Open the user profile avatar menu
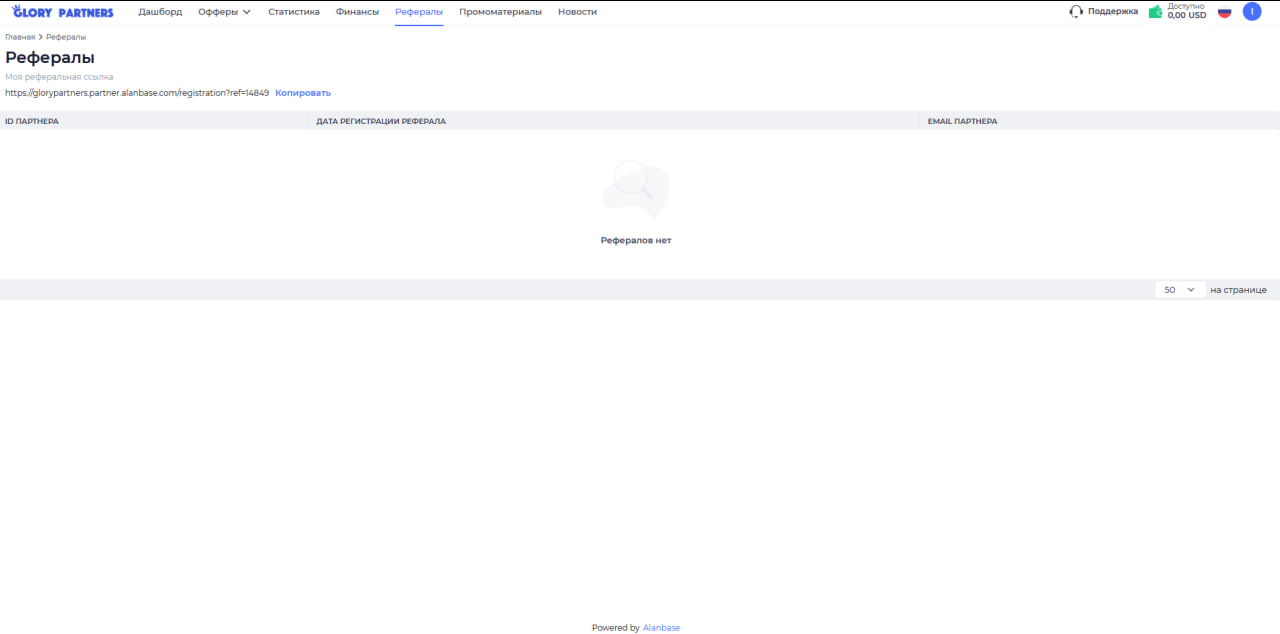The image size is (1280, 634). pos(1251,12)
